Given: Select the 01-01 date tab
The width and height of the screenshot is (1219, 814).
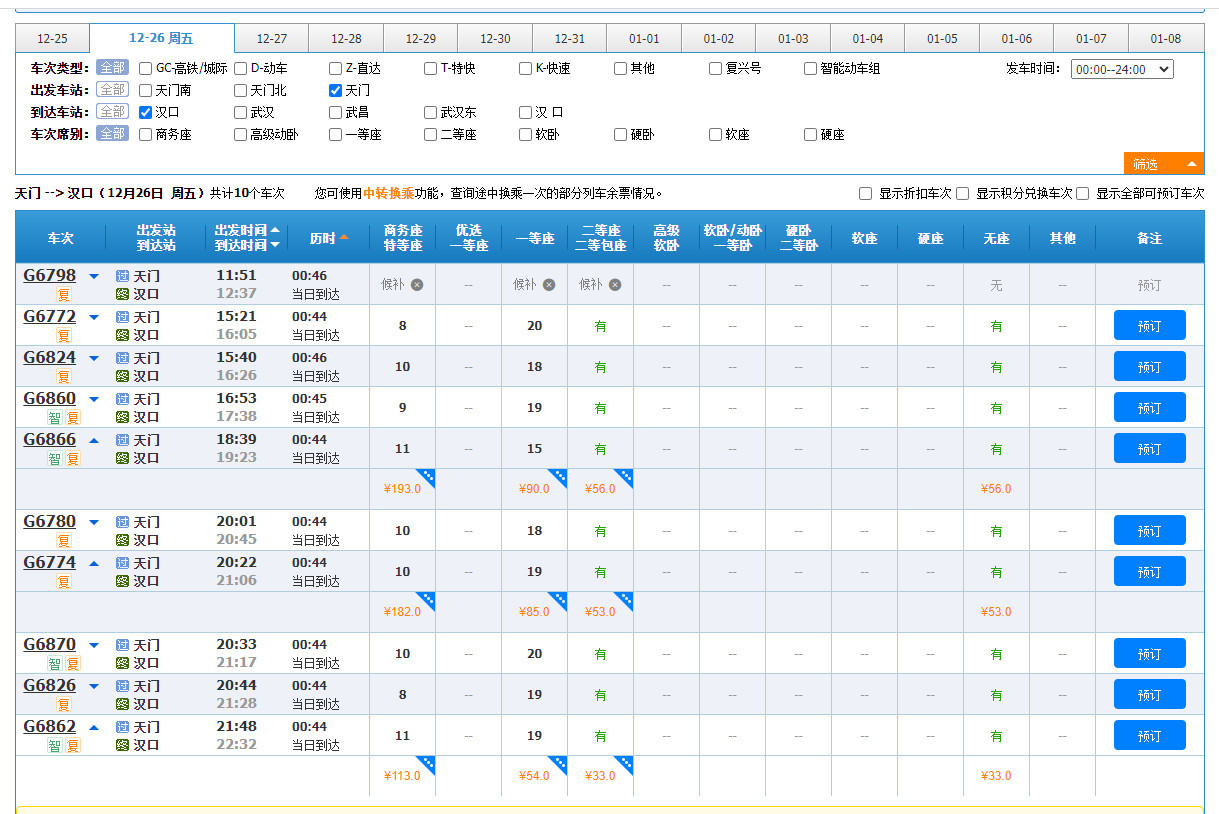Looking at the screenshot, I should click(x=644, y=39).
